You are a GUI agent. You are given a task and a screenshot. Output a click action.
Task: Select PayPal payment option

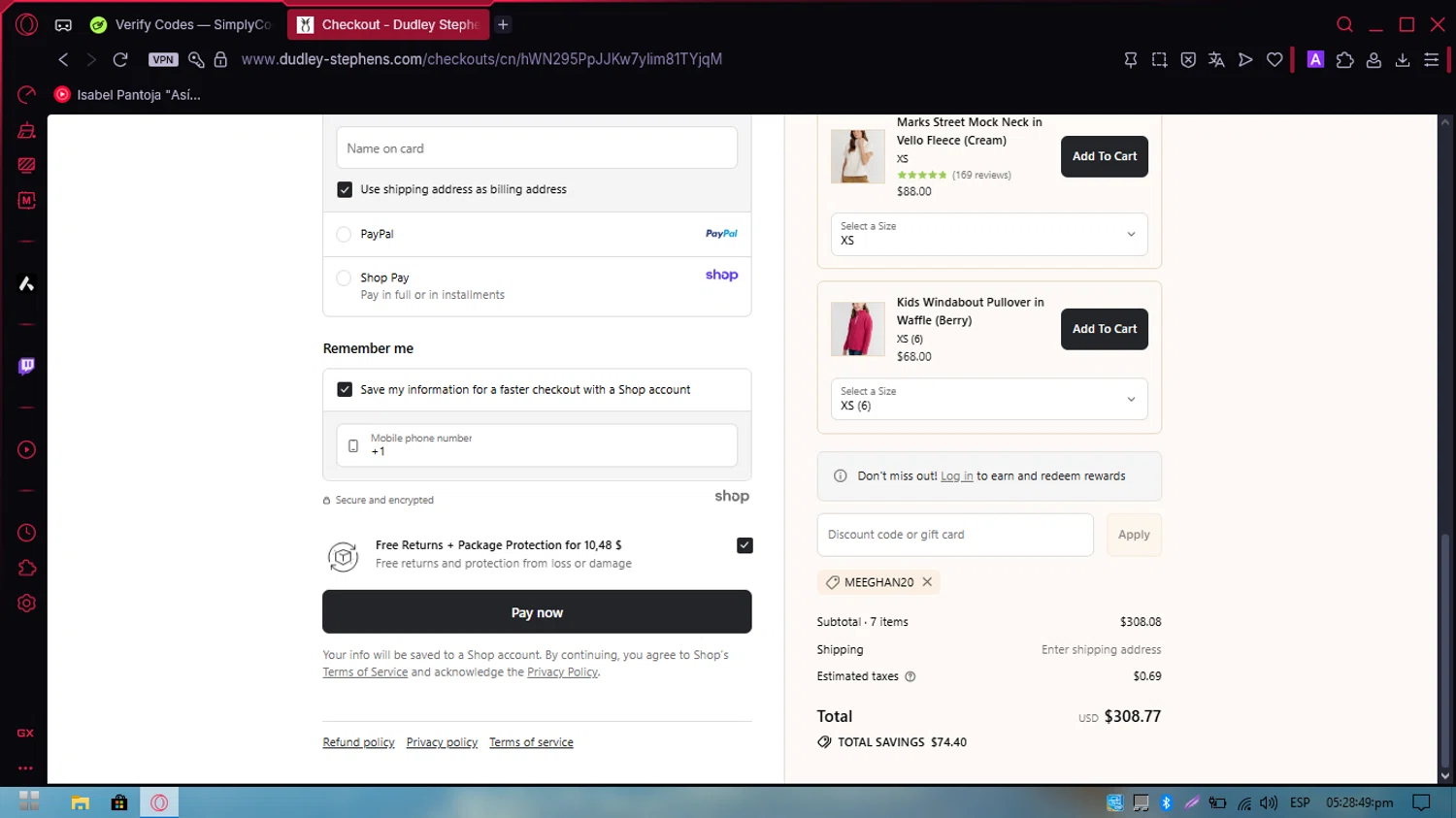[344, 234]
